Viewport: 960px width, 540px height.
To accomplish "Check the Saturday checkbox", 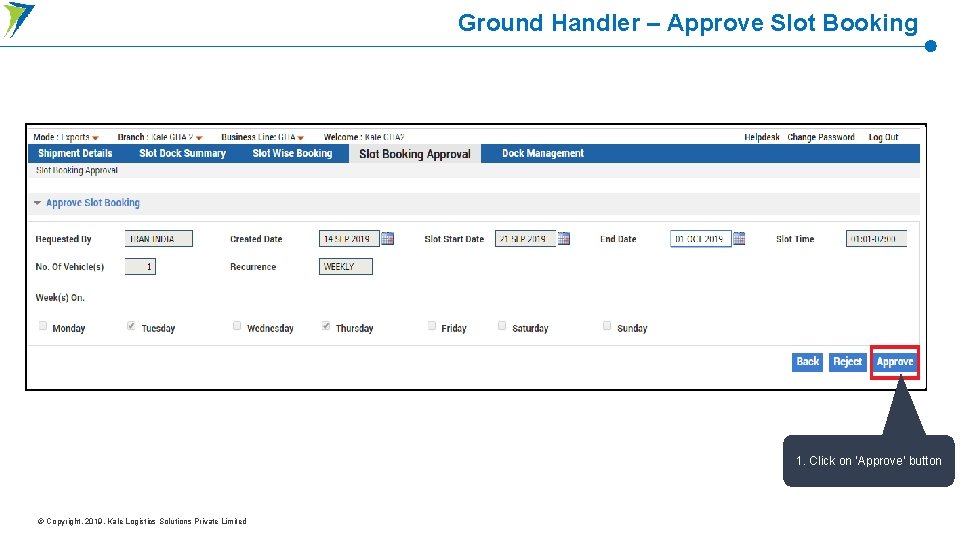I will pyautogui.click(x=502, y=326).
